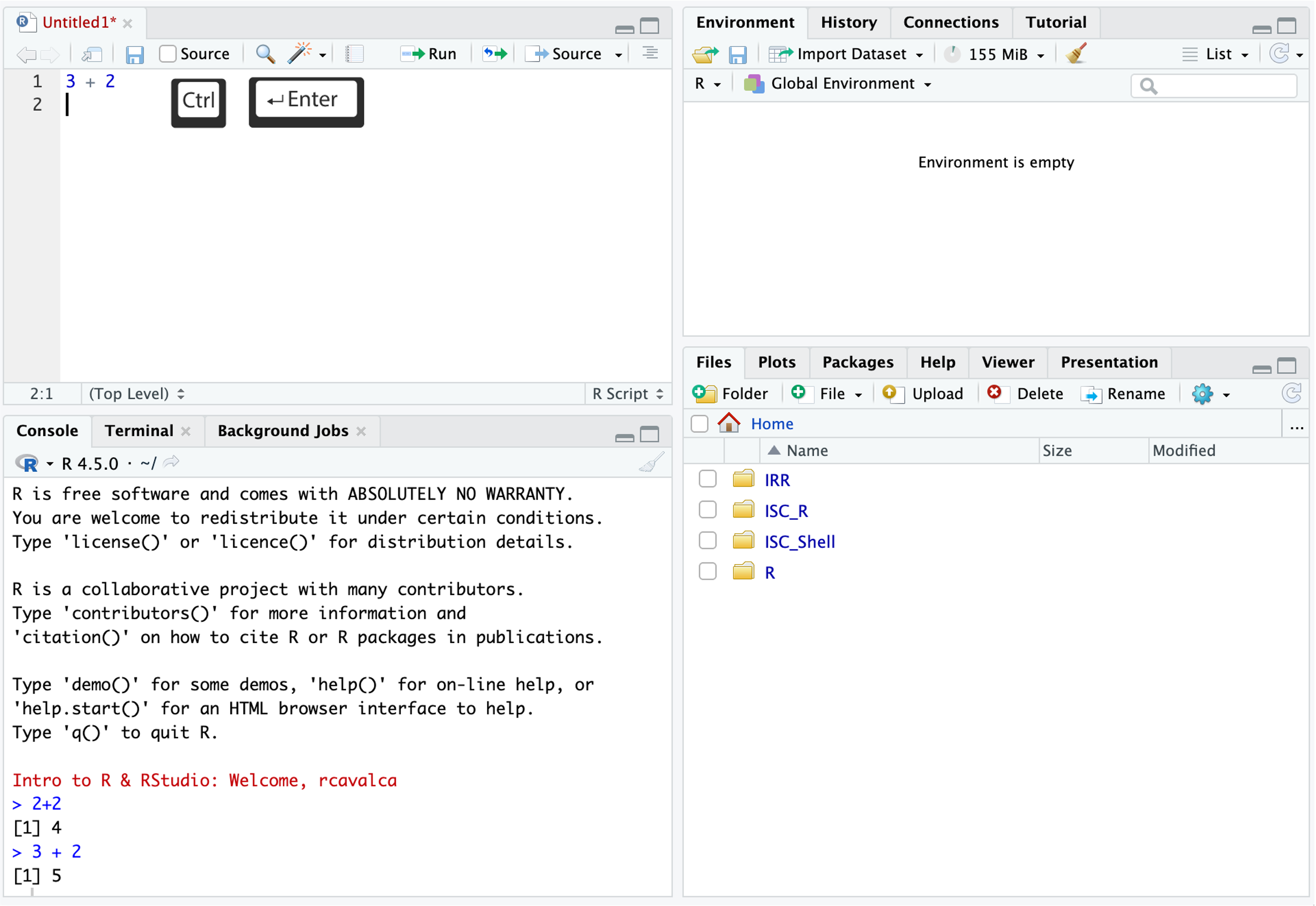Navigate to Home in Files pane
Screen dimensions: 1316x906
[771, 423]
